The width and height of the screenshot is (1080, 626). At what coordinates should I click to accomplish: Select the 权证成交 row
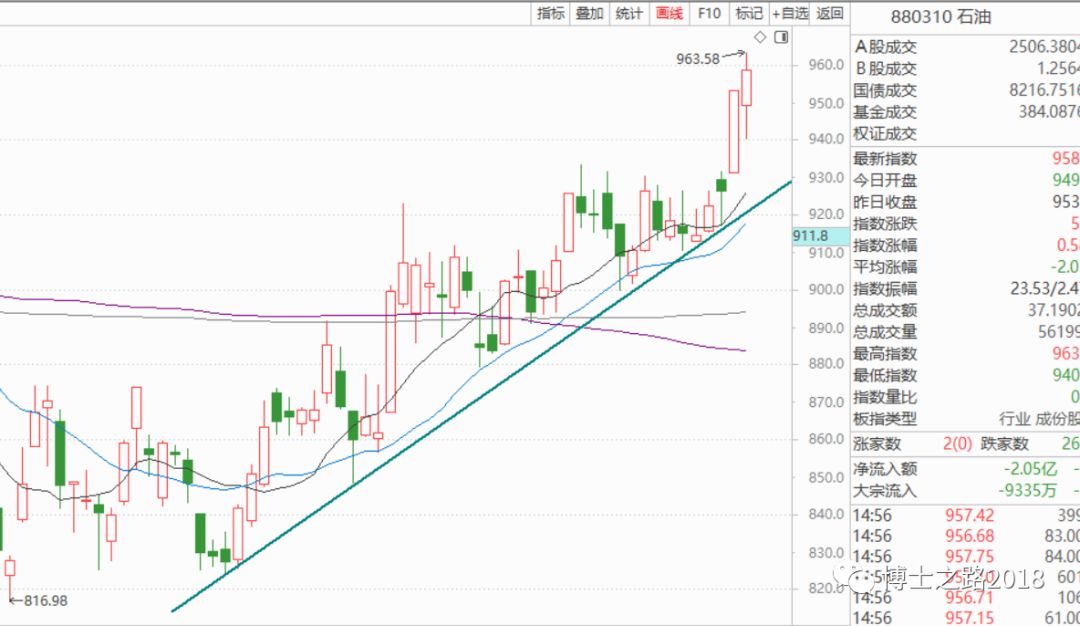tap(966, 134)
